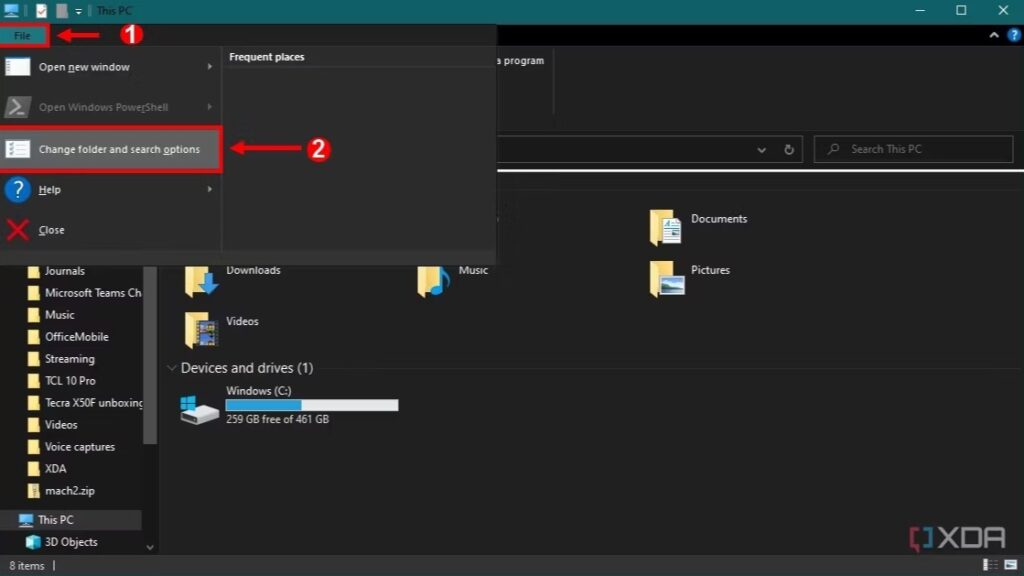
Task: Select Voice captures folder
Action: (x=80, y=447)
